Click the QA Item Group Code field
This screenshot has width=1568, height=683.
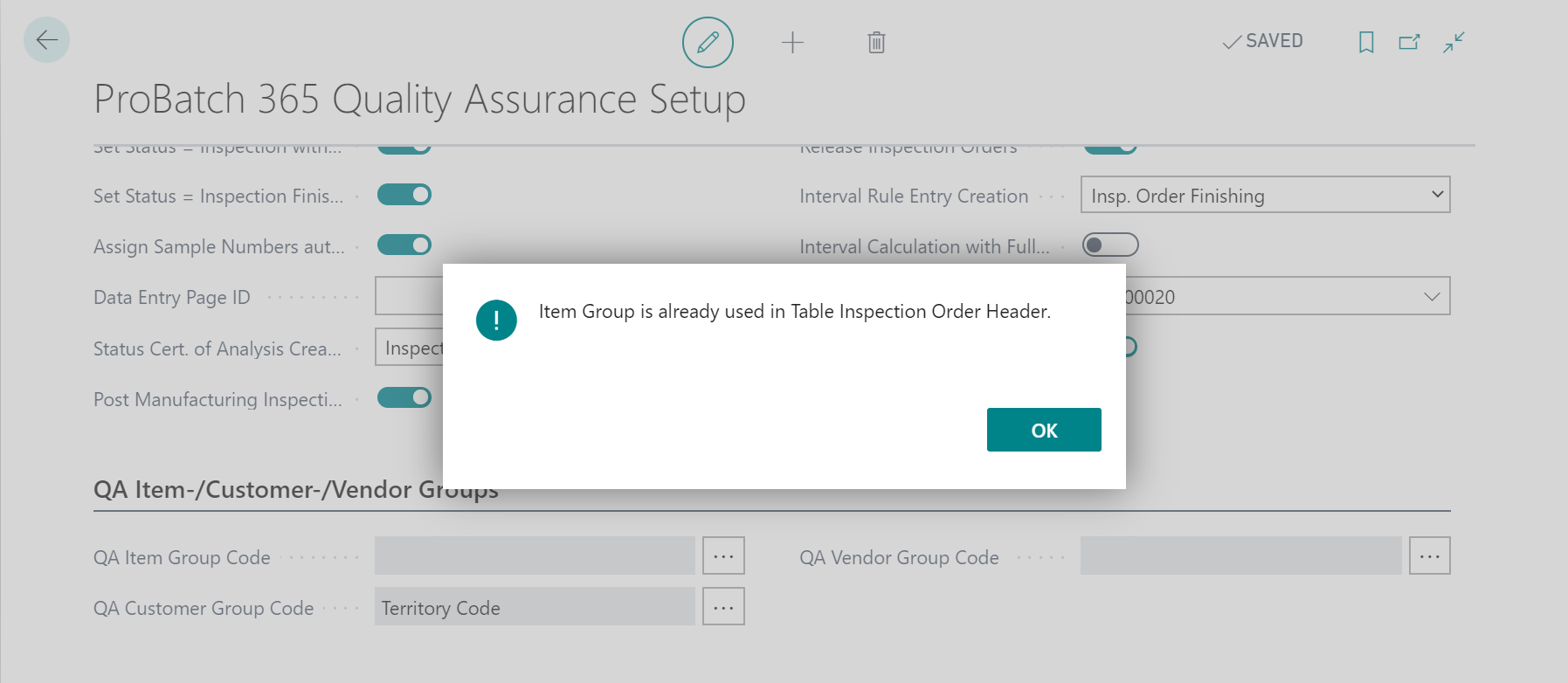(x=535, y=555)
